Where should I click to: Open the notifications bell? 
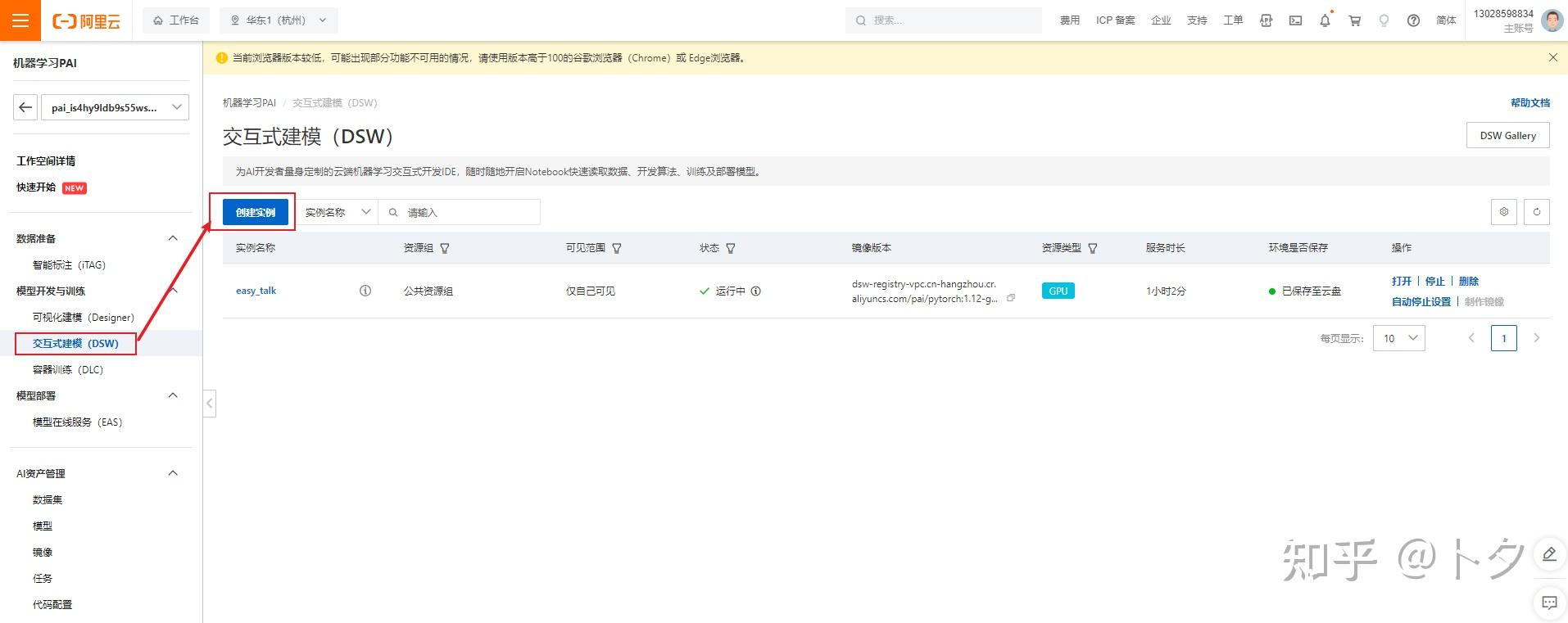(1325, 20)
